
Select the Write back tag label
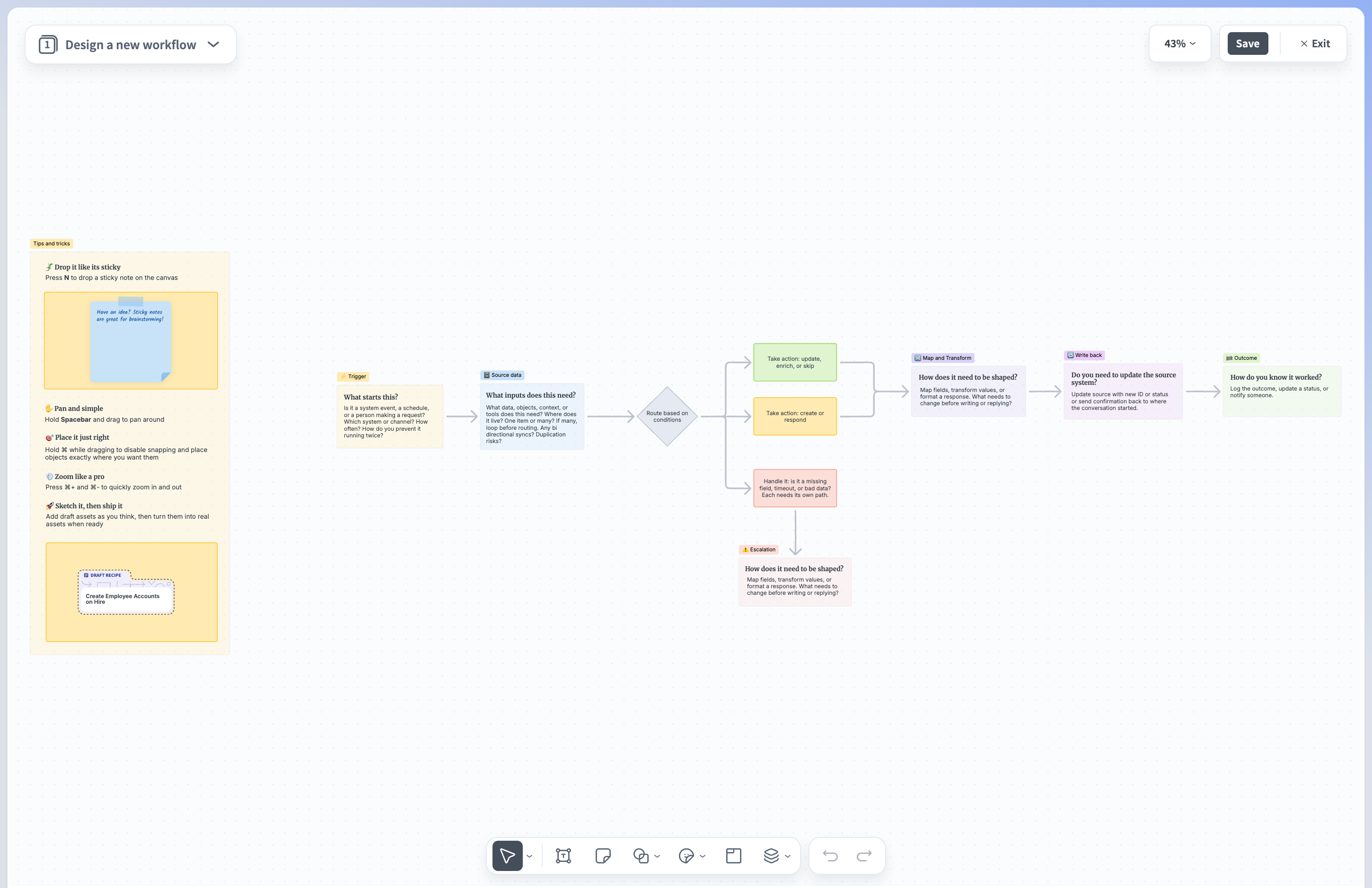[1084, 355]
